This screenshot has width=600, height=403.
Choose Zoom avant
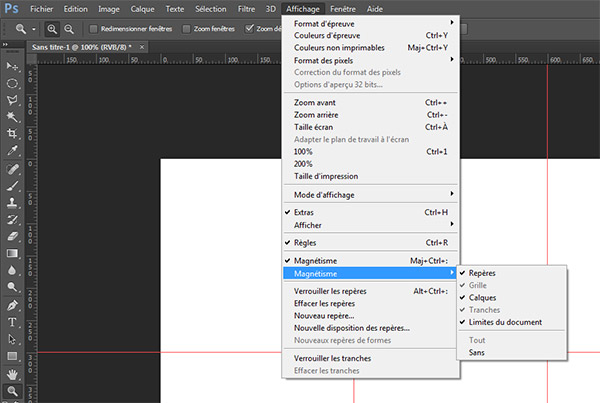371,103
